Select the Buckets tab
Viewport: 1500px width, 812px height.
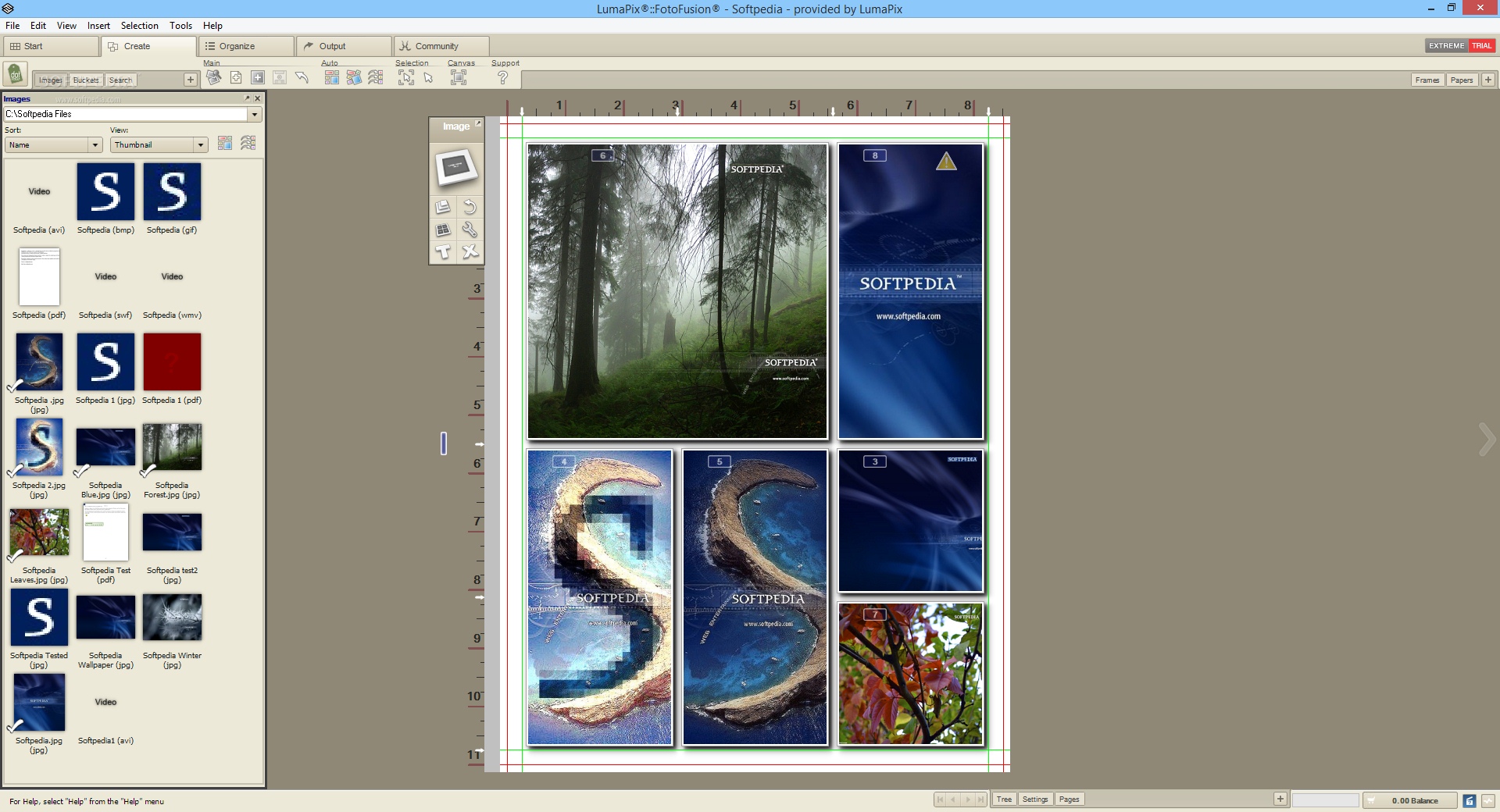86,80
